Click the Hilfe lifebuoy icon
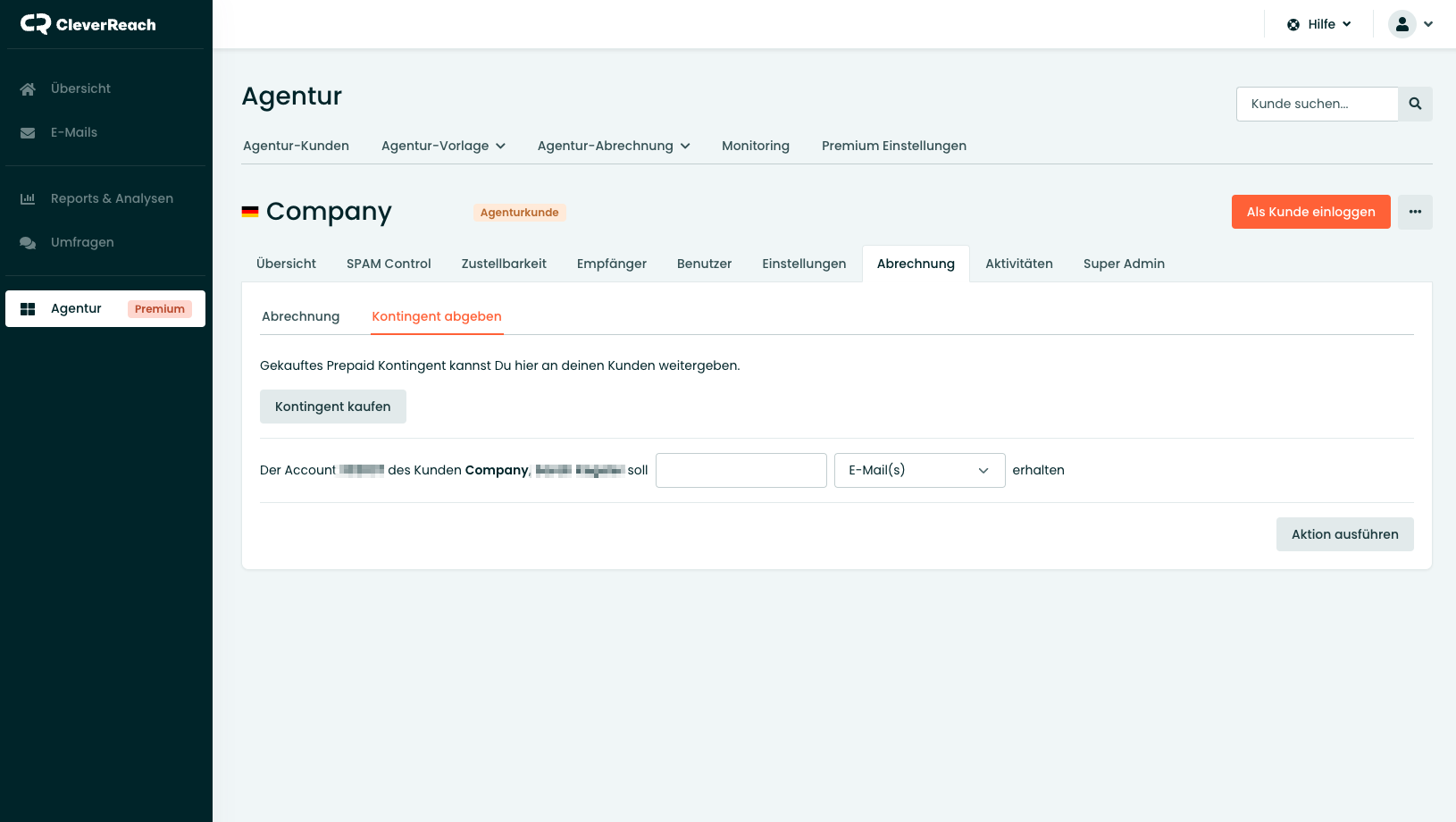 [x=1293, y=24]
